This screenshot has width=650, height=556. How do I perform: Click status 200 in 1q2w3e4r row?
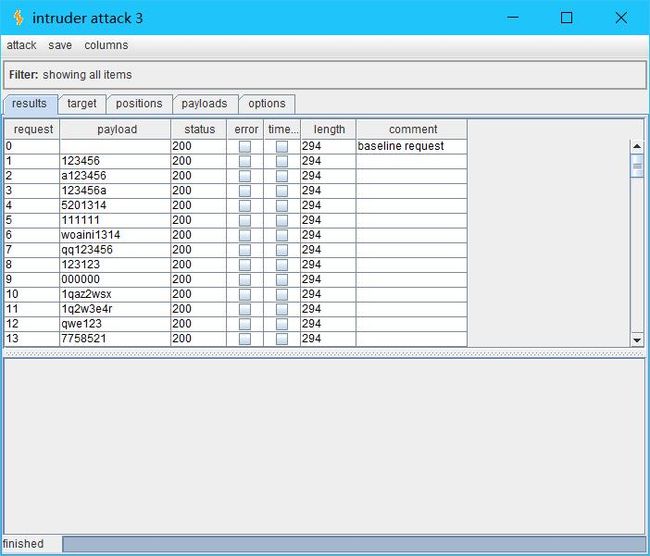pos(199,309)
